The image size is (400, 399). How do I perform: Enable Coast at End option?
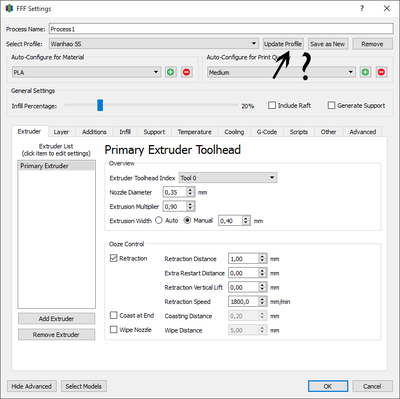click(x=114, y=315)
